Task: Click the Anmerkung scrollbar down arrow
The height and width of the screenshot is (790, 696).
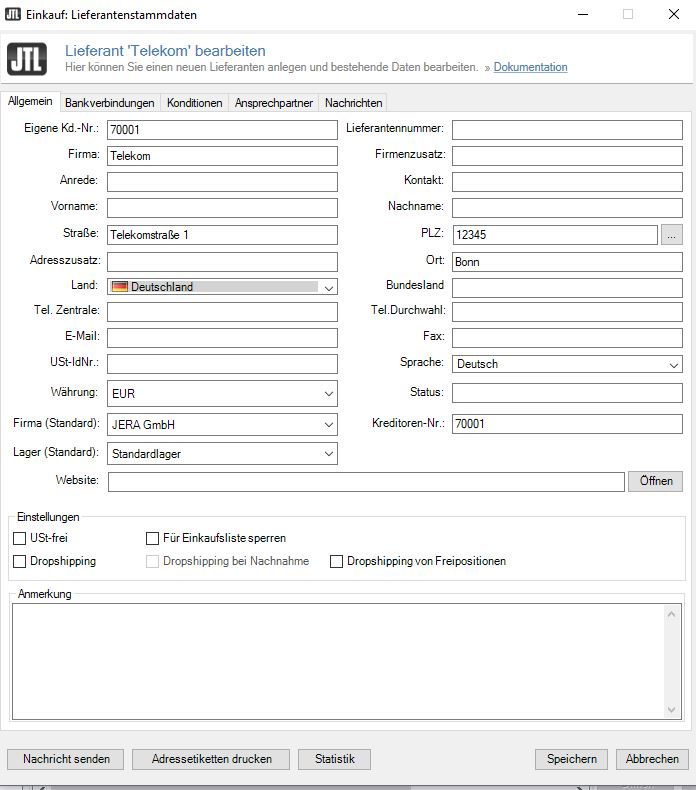Action: (x=671, y=709)
